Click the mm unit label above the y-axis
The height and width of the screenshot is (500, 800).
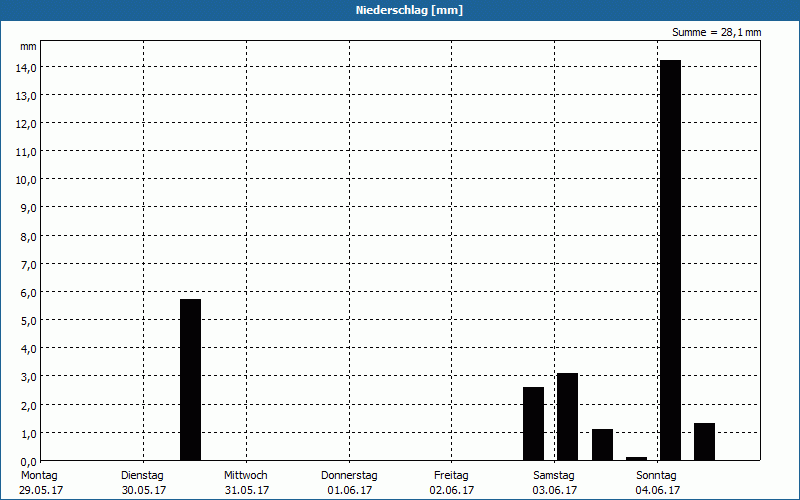tap(28, 47)
